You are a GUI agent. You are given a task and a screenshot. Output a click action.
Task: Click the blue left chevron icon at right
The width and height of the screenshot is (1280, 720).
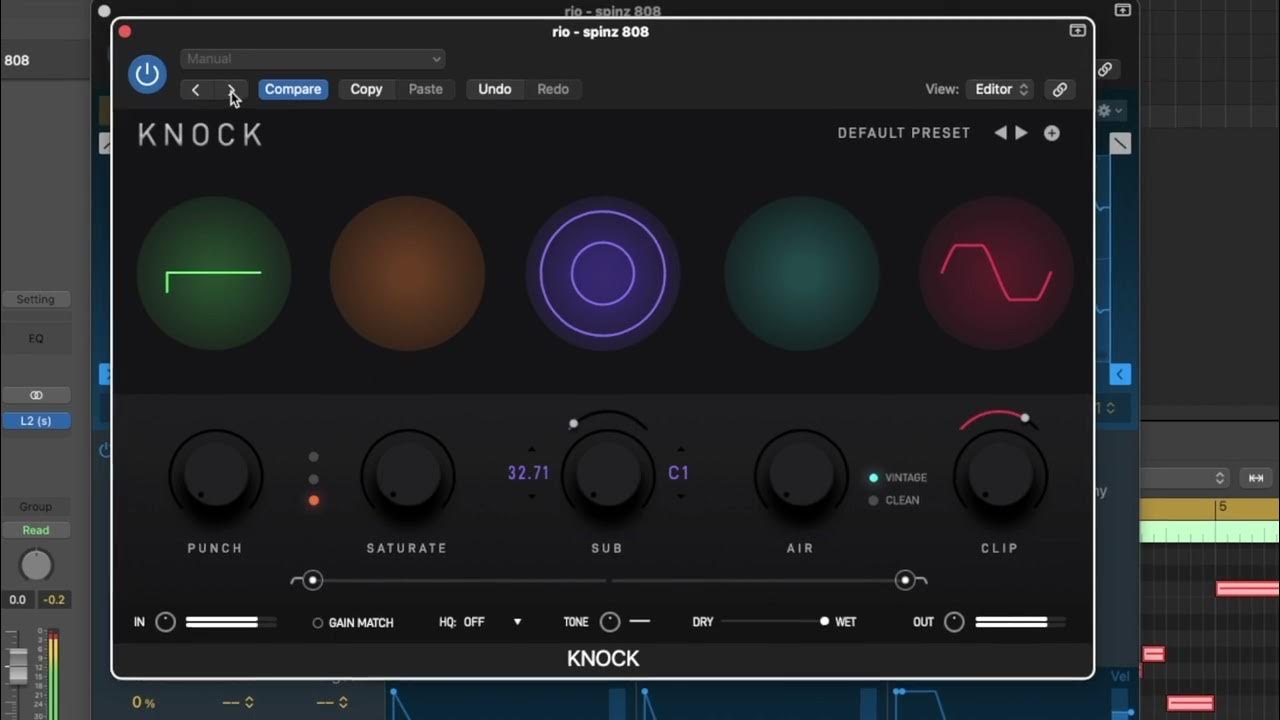pos(1121,374)
